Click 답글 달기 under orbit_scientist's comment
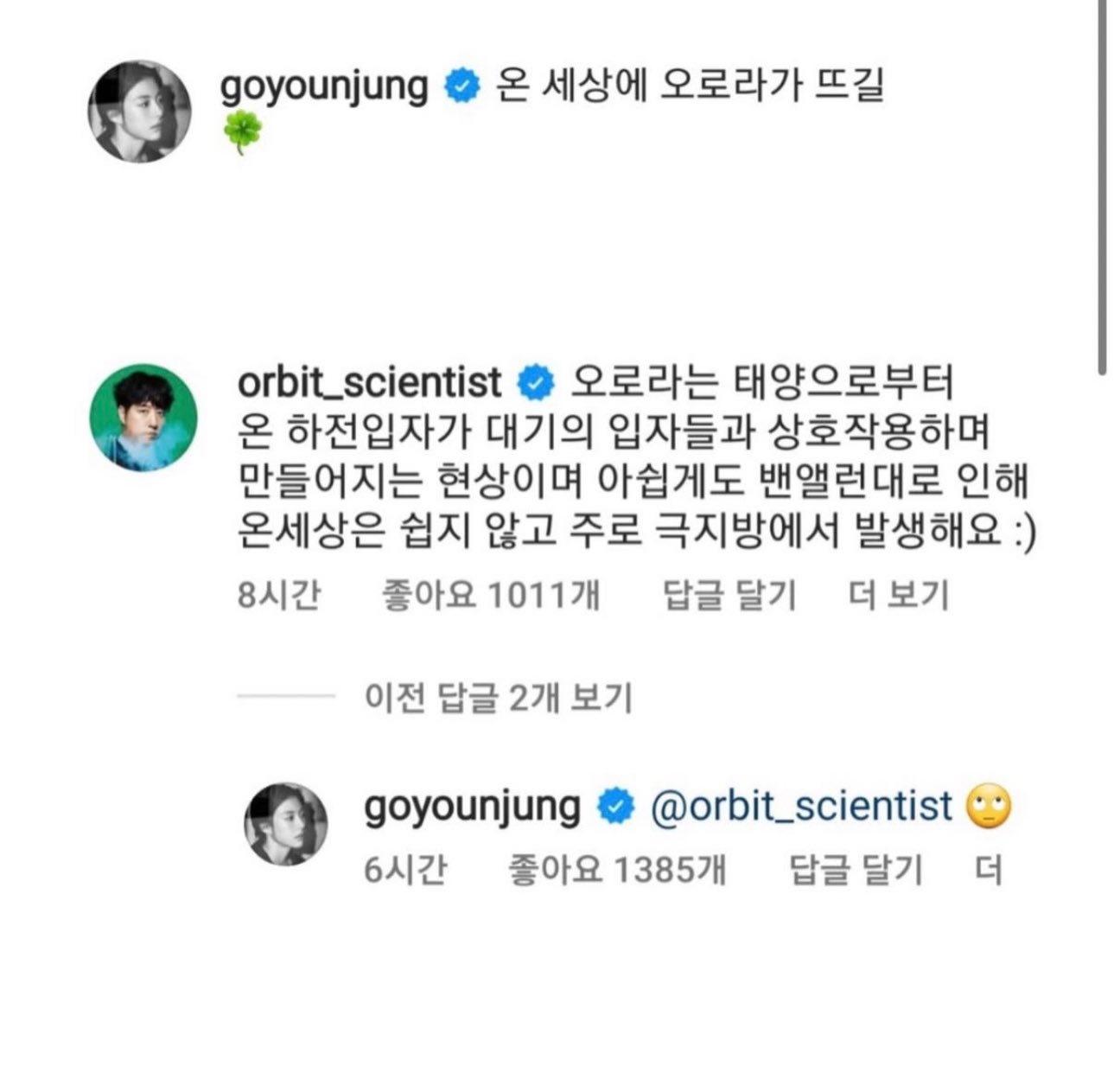This screenshot has width=1114, height=1092. tap(729, 595)
